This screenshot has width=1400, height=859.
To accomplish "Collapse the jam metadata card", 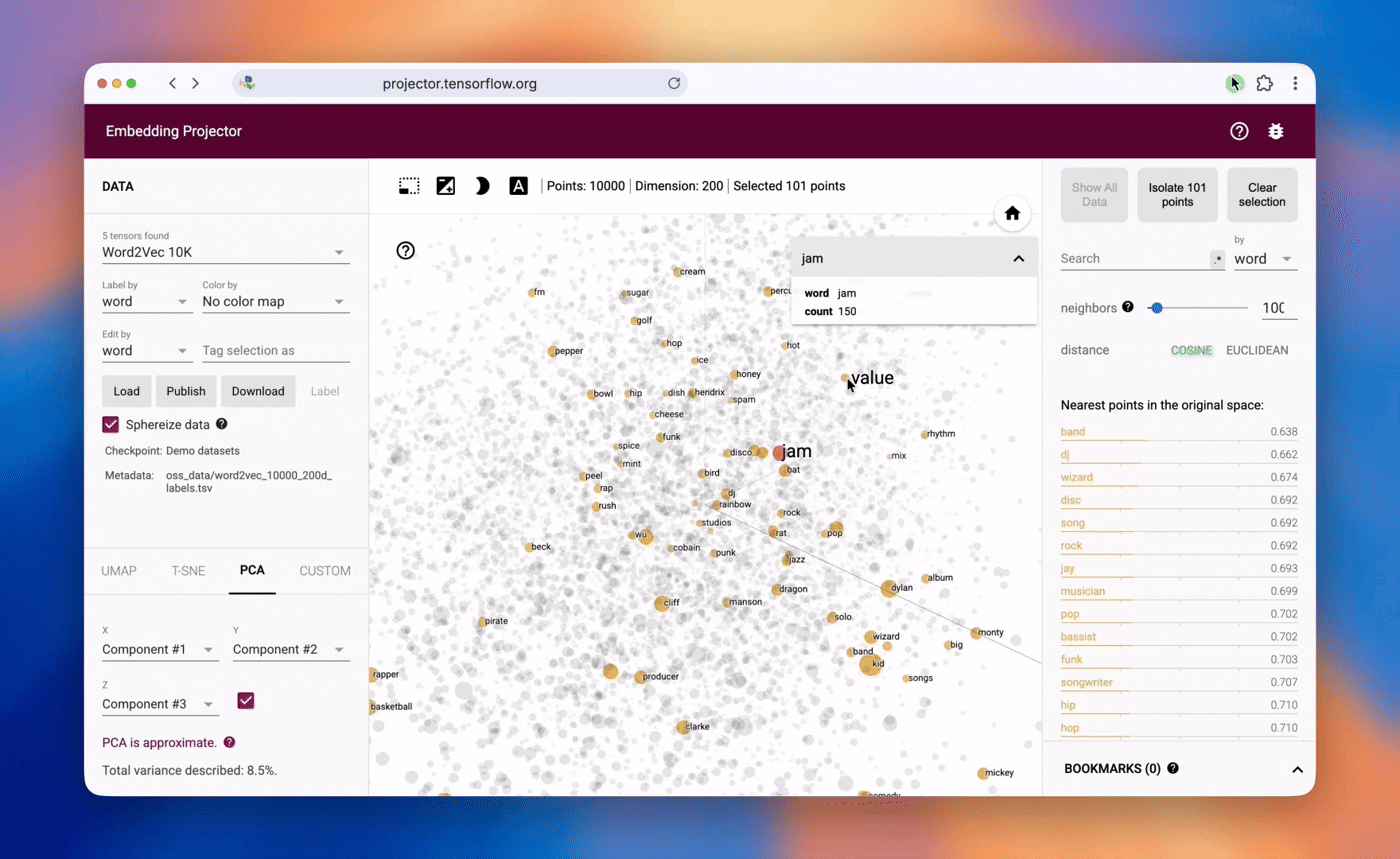I will (1018, 258).
